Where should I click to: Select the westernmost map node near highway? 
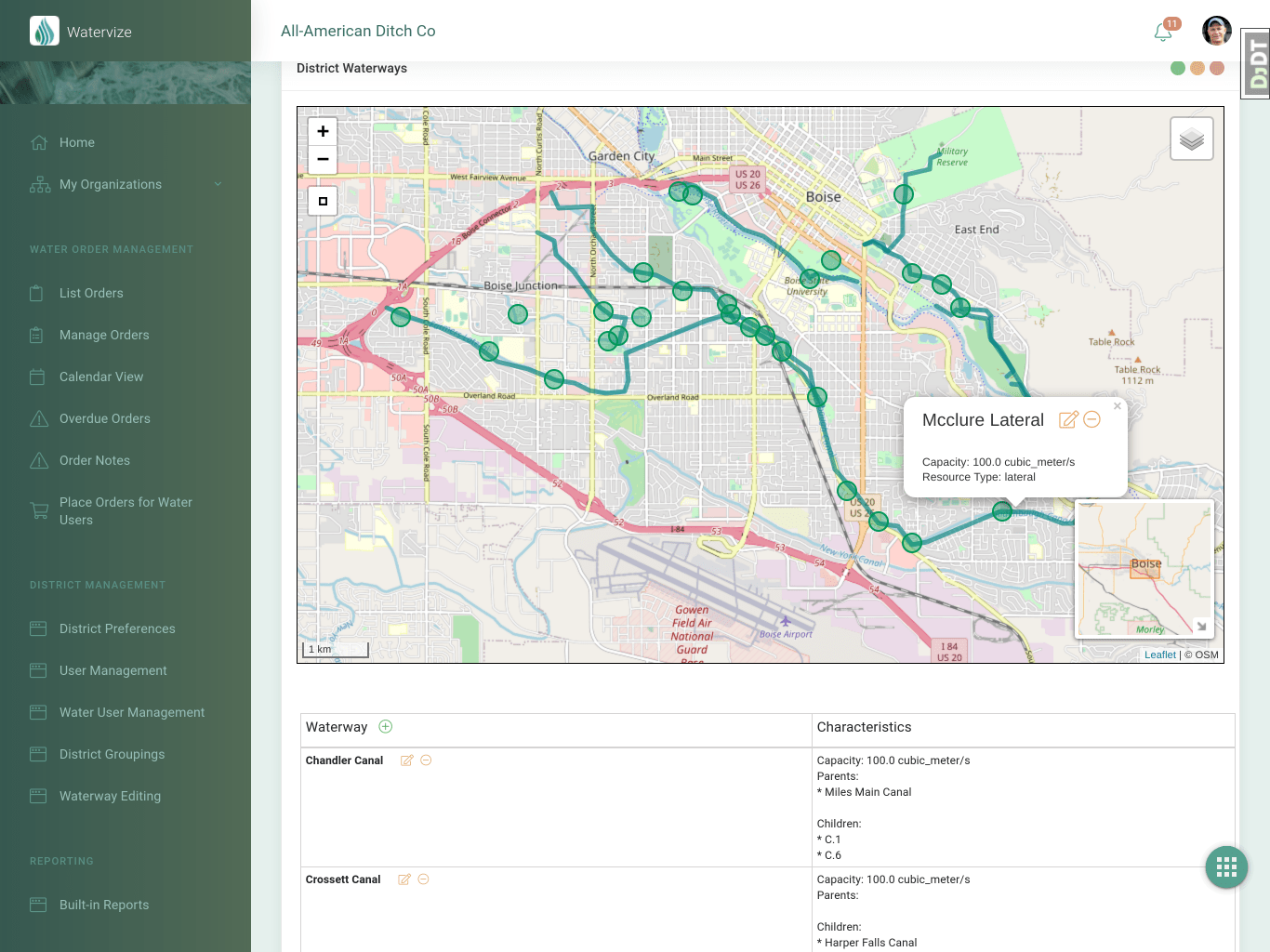click(x=401, y=317)
